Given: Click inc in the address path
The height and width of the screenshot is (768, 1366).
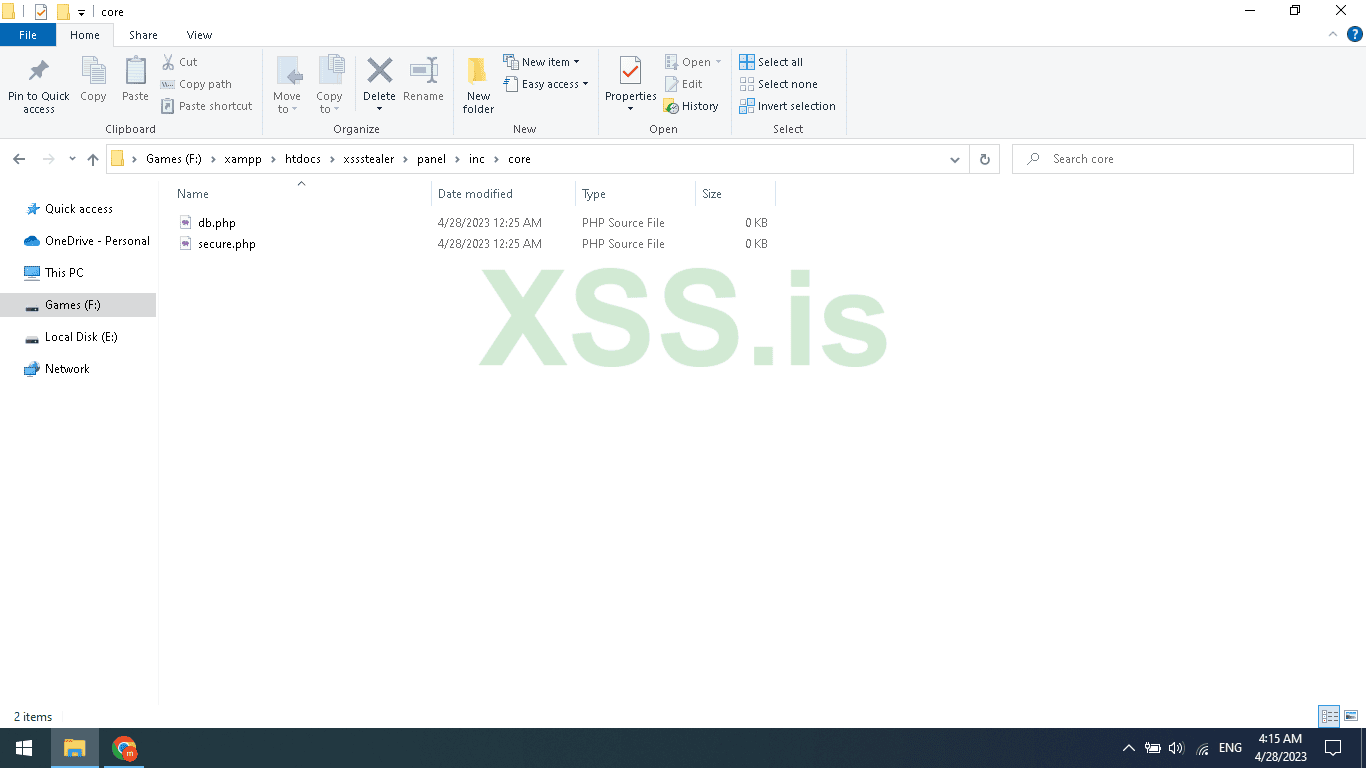Looking at the screenshot, I should coord(477,159).
